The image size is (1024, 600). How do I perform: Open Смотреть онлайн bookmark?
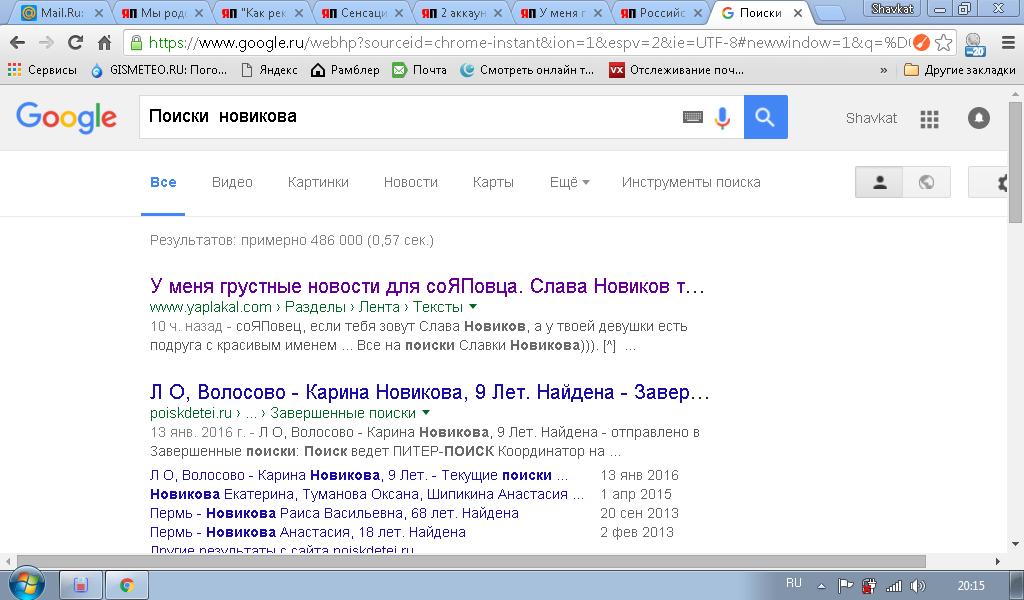click(x=527, y=70)
